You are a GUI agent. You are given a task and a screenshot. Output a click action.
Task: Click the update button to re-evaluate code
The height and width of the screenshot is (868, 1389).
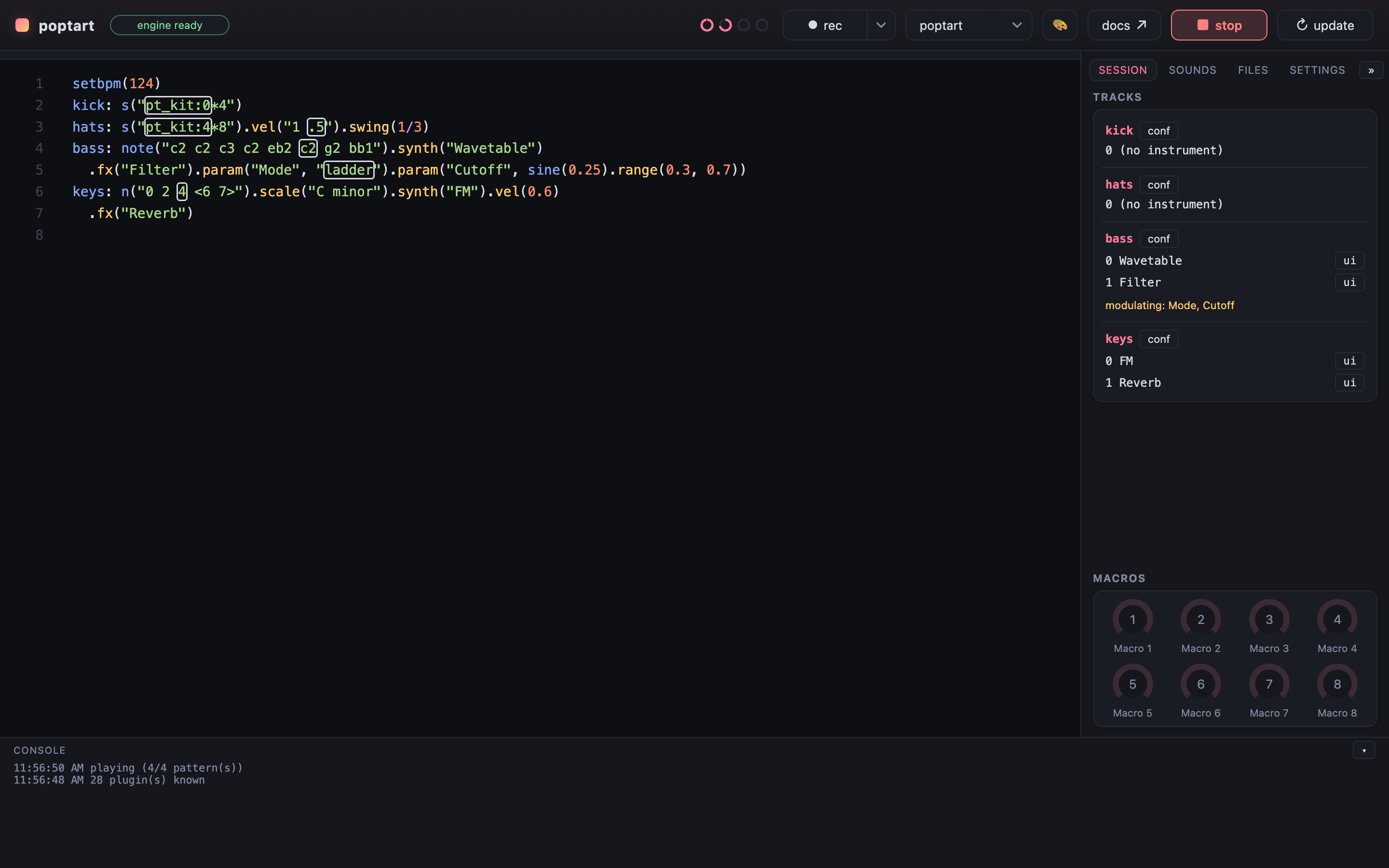click(x=1325, y=25)
